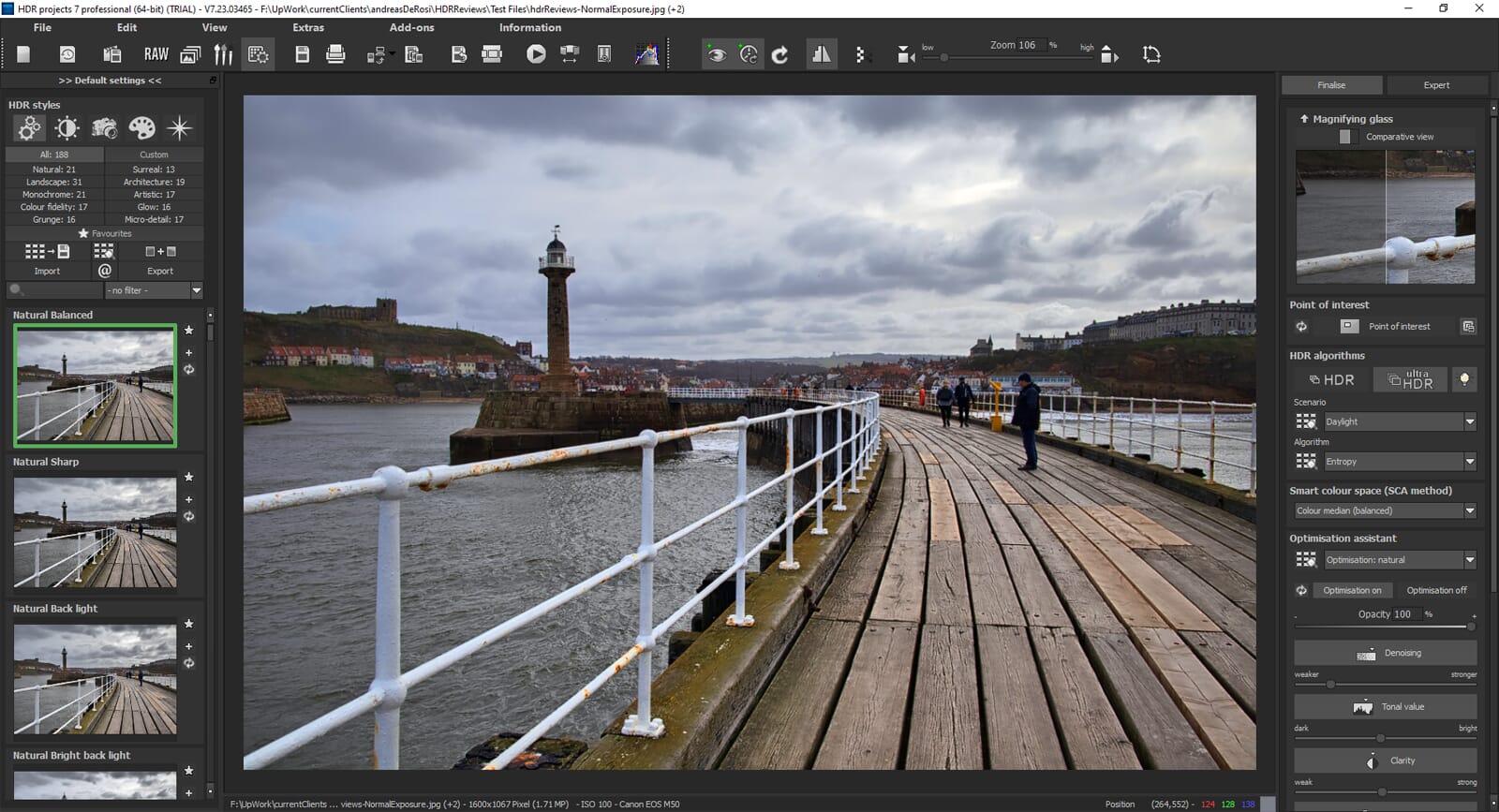
Task: Click the at-sign icon between Import and Export
Action: tap(105, 270)
